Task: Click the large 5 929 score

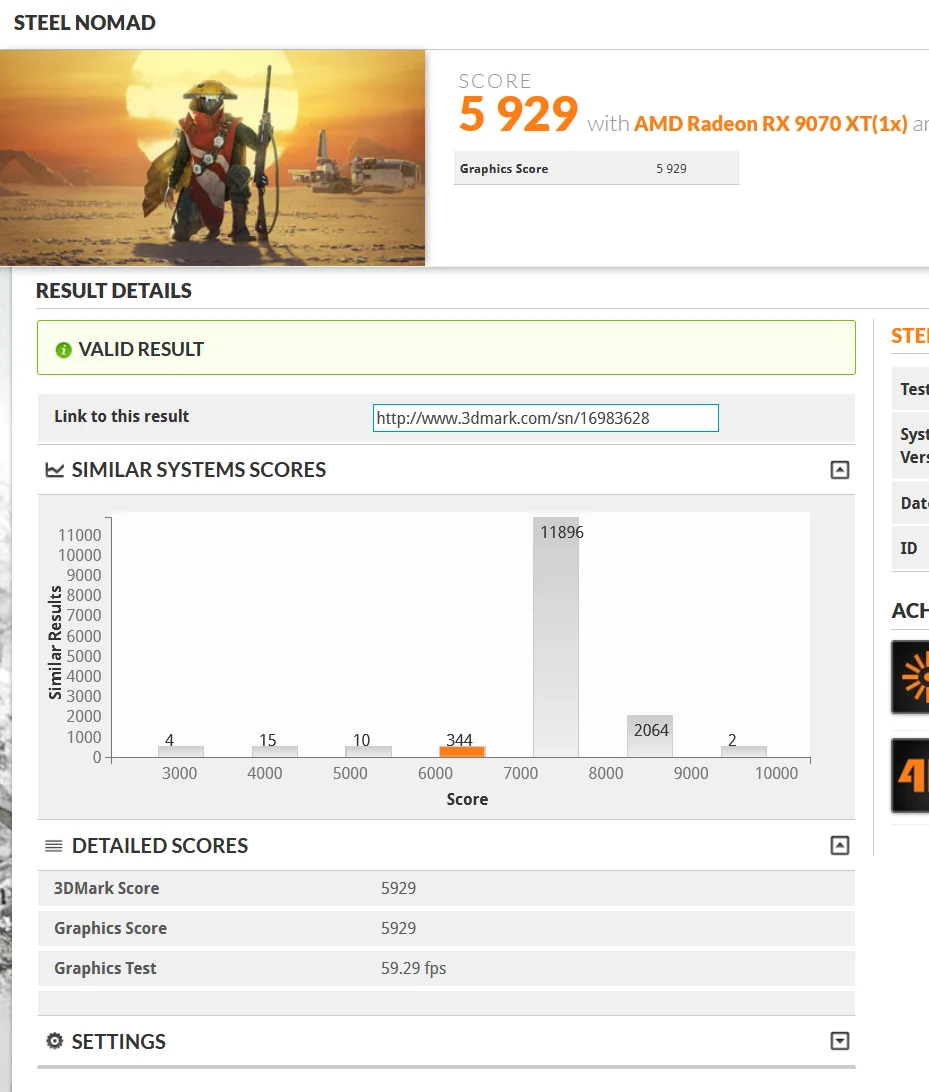Action: 519,114
